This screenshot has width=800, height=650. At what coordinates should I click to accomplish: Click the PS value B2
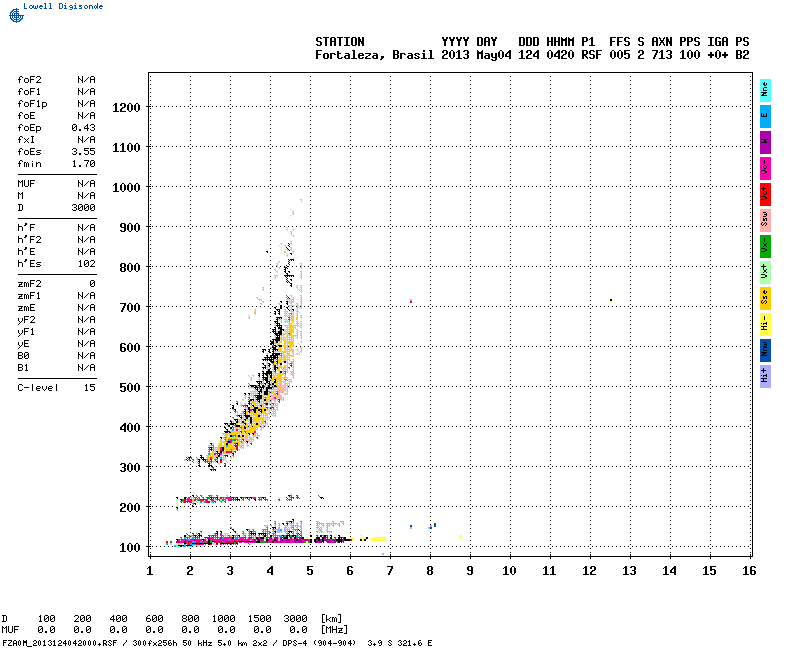point(742,55)
